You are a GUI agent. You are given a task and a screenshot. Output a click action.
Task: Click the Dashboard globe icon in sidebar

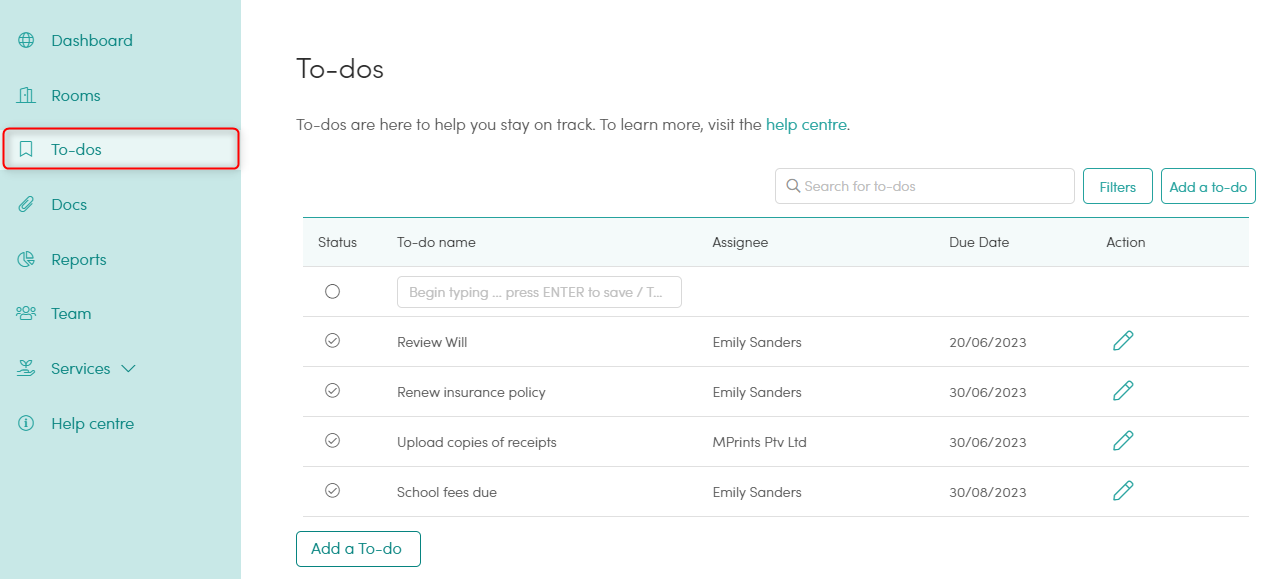(26, 41)
